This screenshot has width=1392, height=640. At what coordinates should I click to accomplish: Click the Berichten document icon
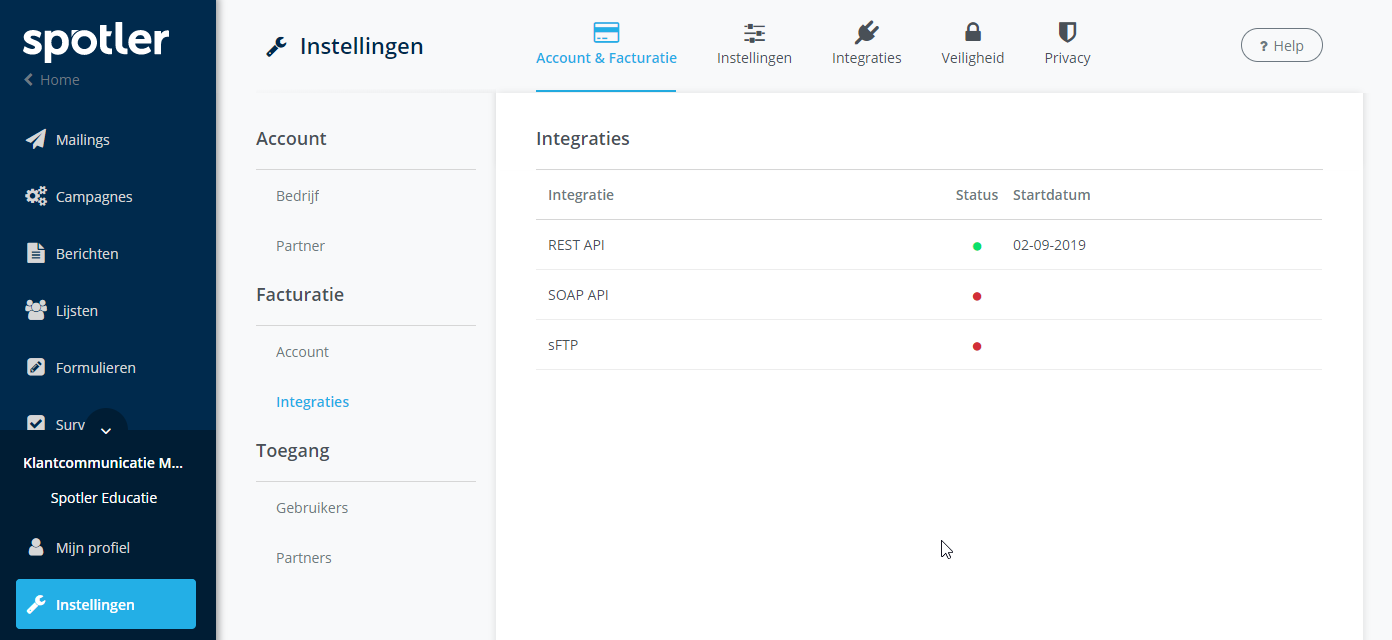[x=36, y=253]
